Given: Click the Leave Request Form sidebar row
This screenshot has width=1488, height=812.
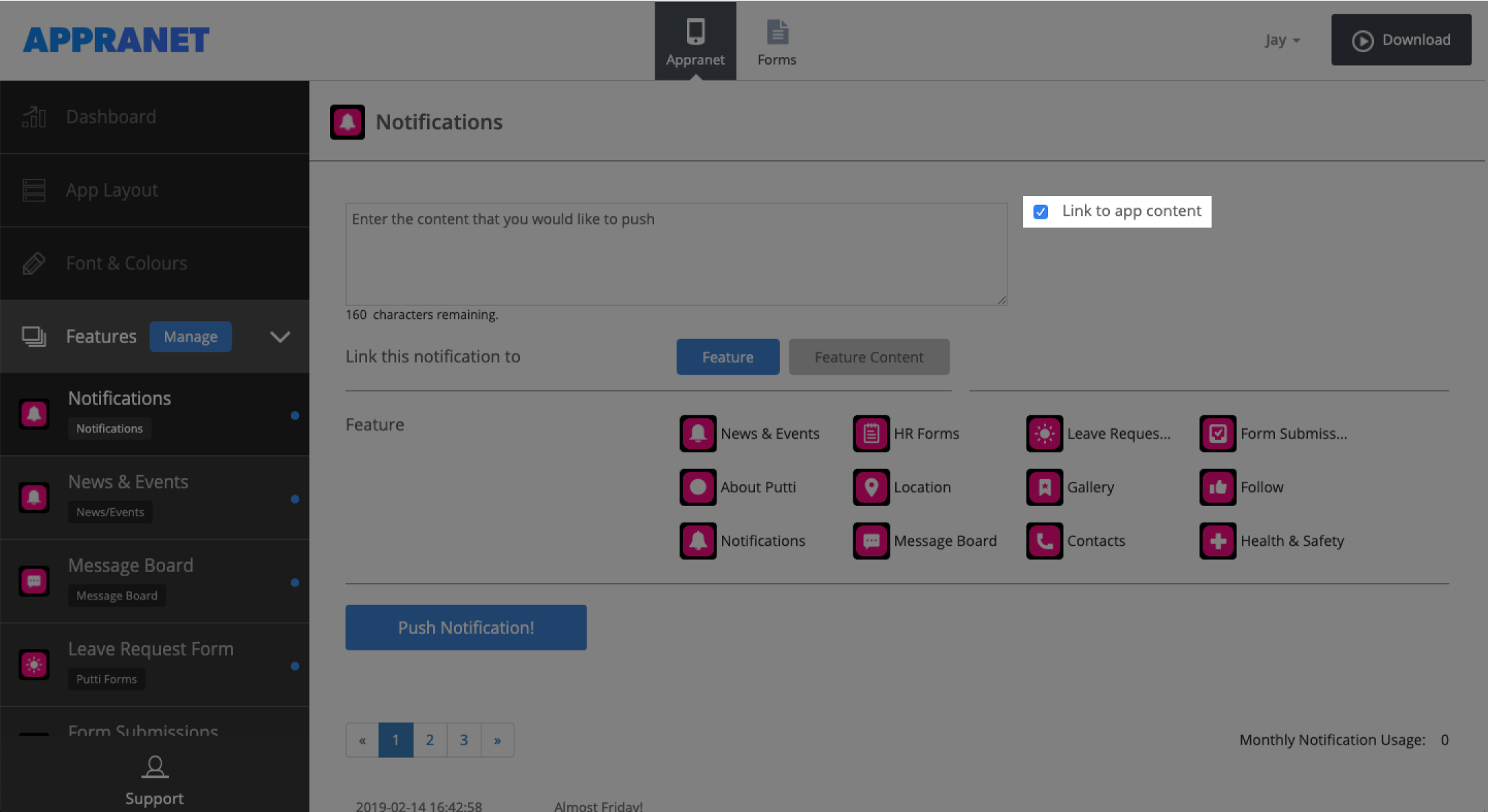Looking at the screenshot, I should (155, 665).
